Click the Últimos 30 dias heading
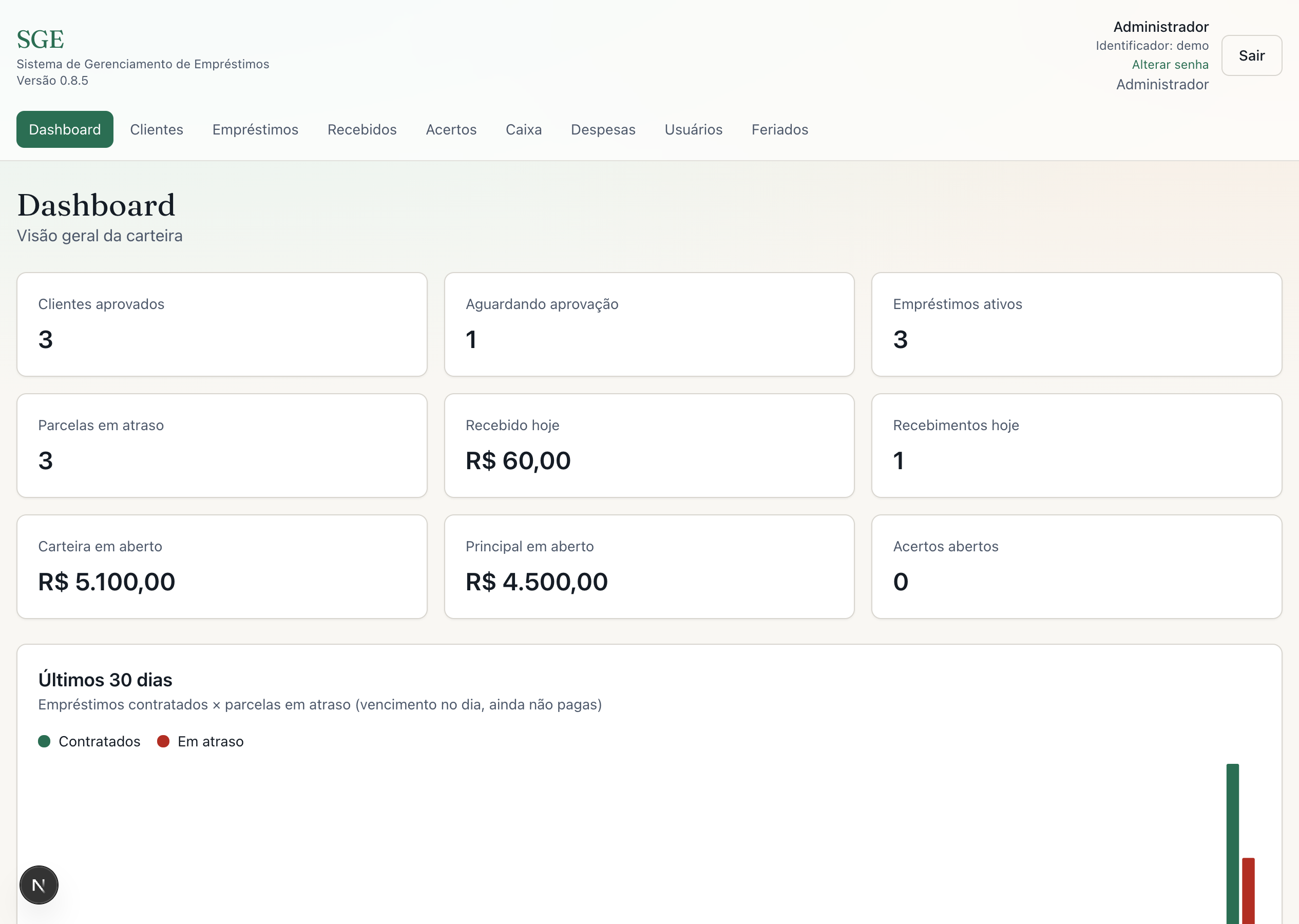Screen dimensions: 1299x924 105,679
